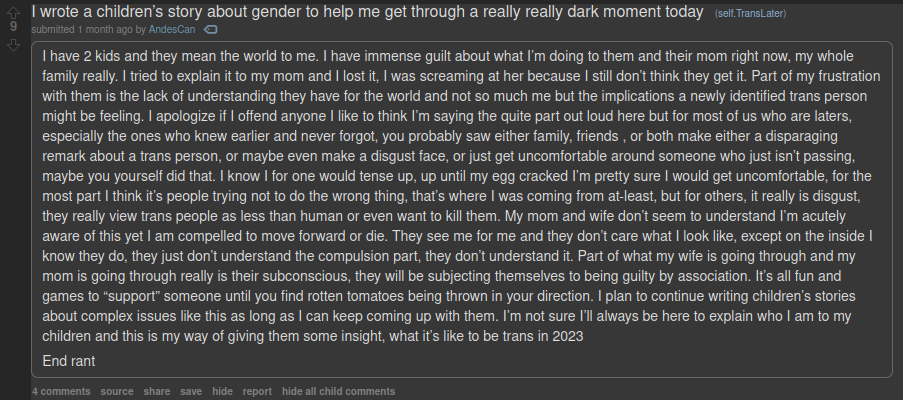View the post source
Image resolution: width=903 pixels, height=400 pixels.
point(116,391)
